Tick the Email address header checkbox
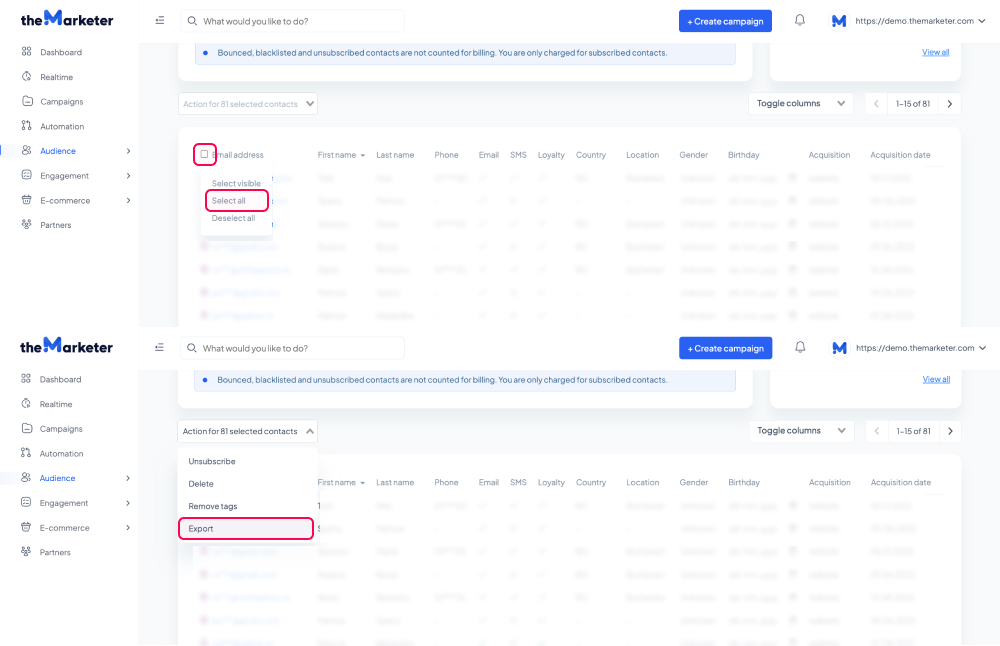 [x=204, y=154]
